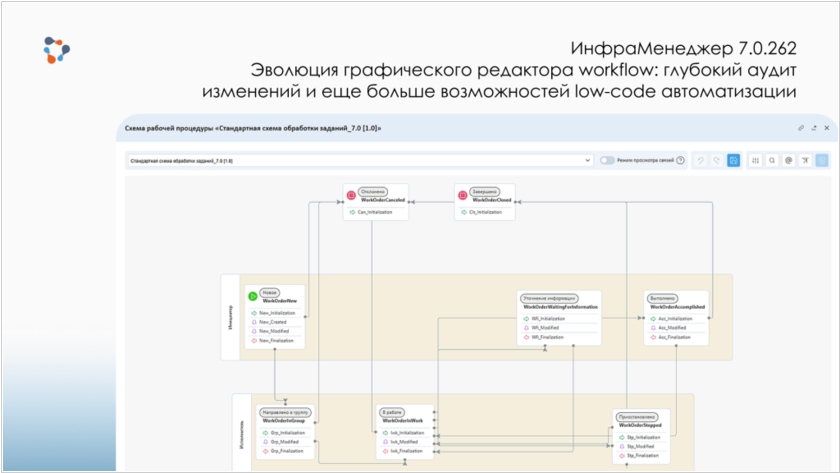Click the Iwk_Finalization row
Image resolution: width=840 pixels, height=473 pixels.
coord(405,451)
